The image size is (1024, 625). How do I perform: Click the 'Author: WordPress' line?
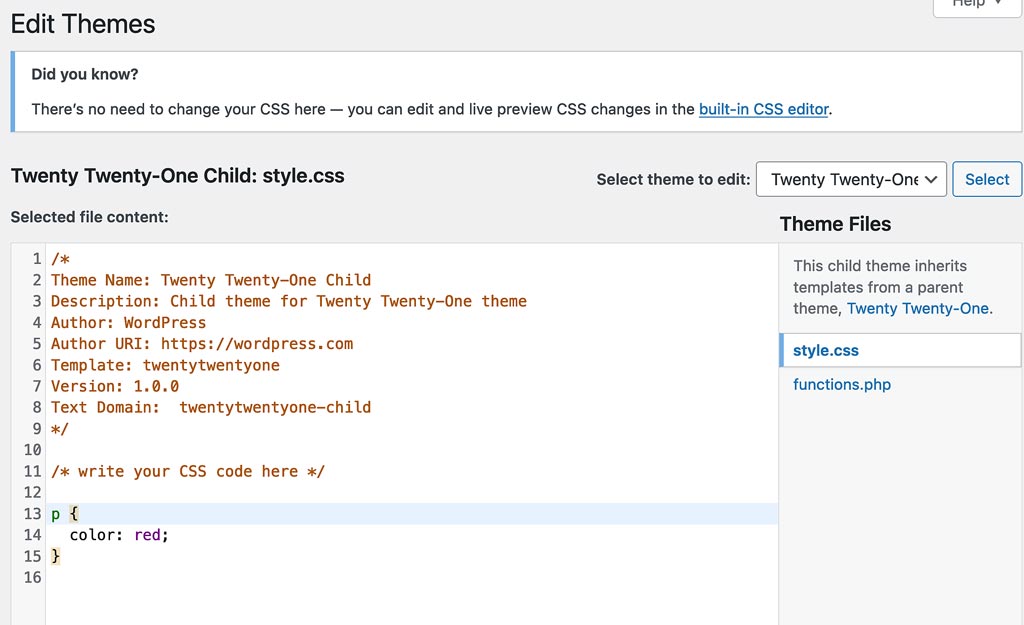pos(129,323)
